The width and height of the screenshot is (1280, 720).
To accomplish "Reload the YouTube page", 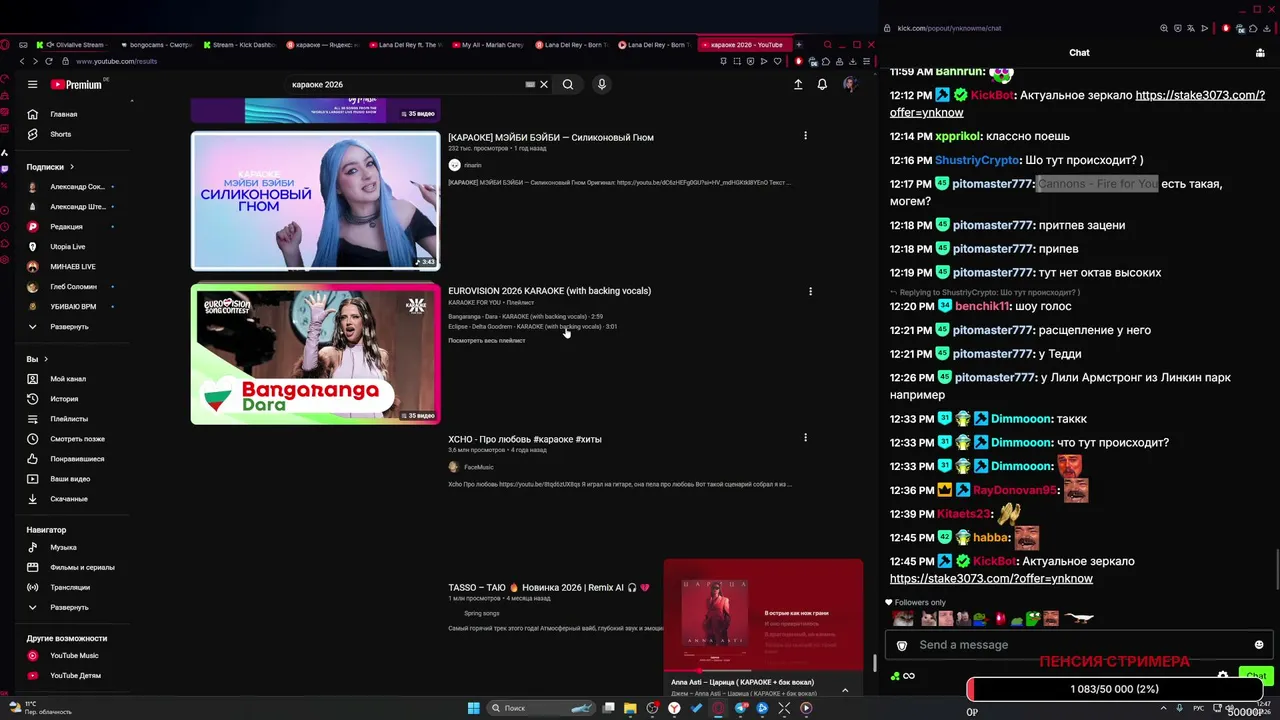I will point(48,62).
